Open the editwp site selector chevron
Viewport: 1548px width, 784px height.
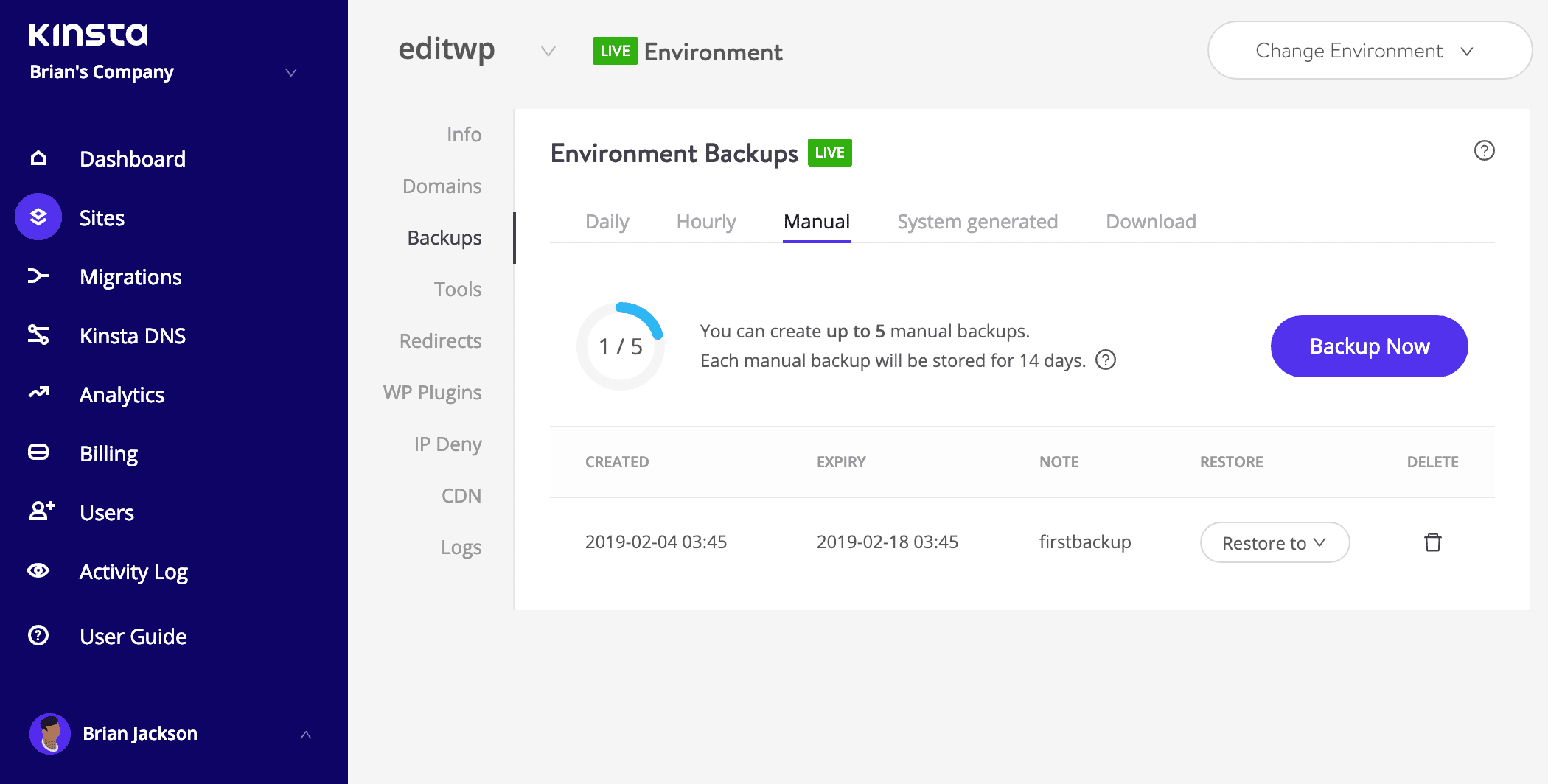(x=548, y=51)
